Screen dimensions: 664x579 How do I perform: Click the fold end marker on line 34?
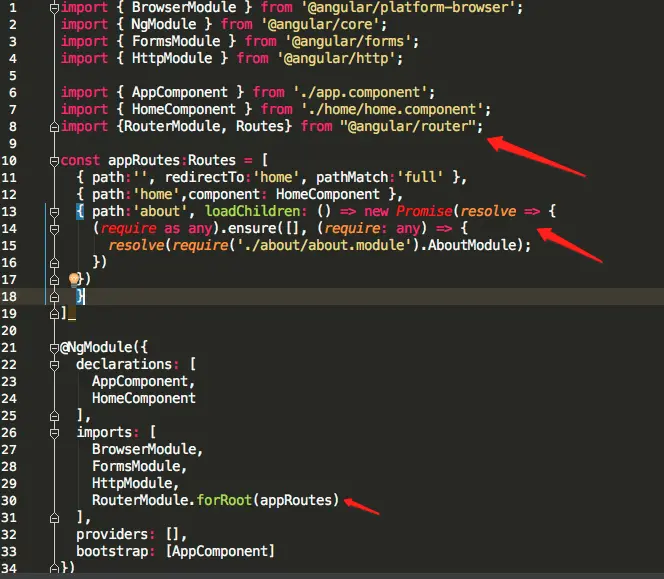(x=54, y=568)
